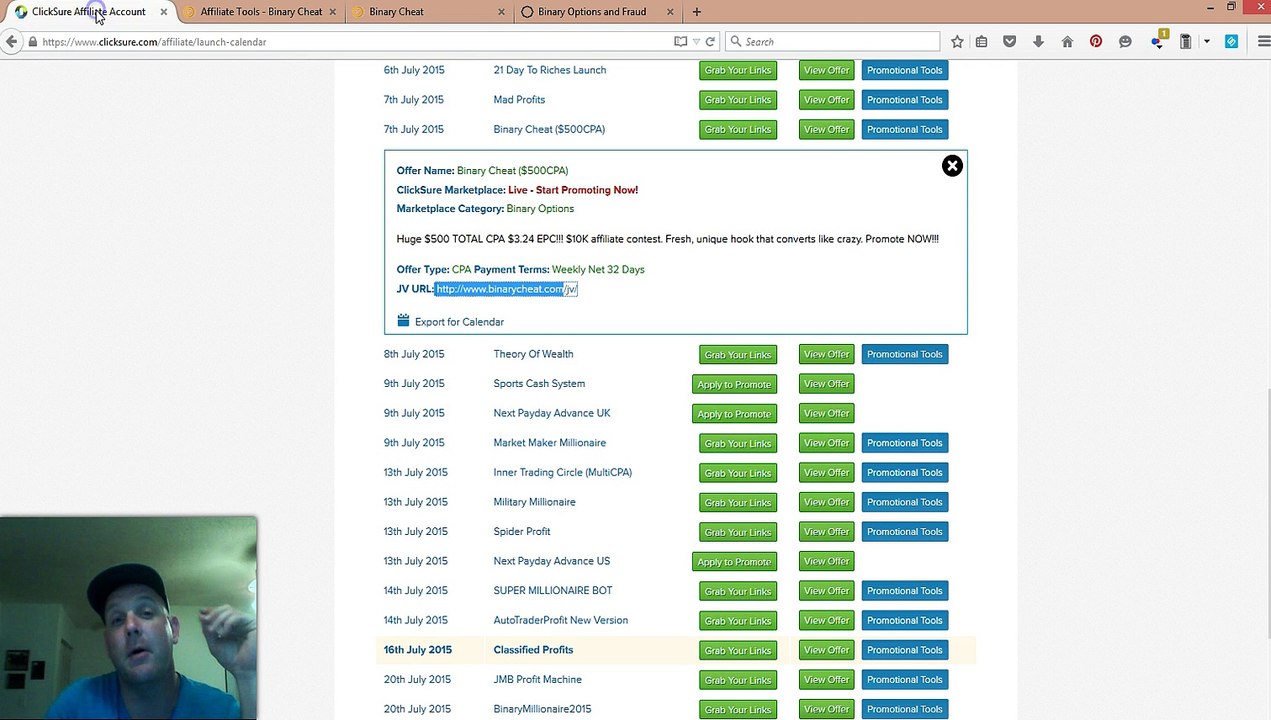1271x720 pixels.
Task: Select the Spider Profit offer name
Action: 522,531
